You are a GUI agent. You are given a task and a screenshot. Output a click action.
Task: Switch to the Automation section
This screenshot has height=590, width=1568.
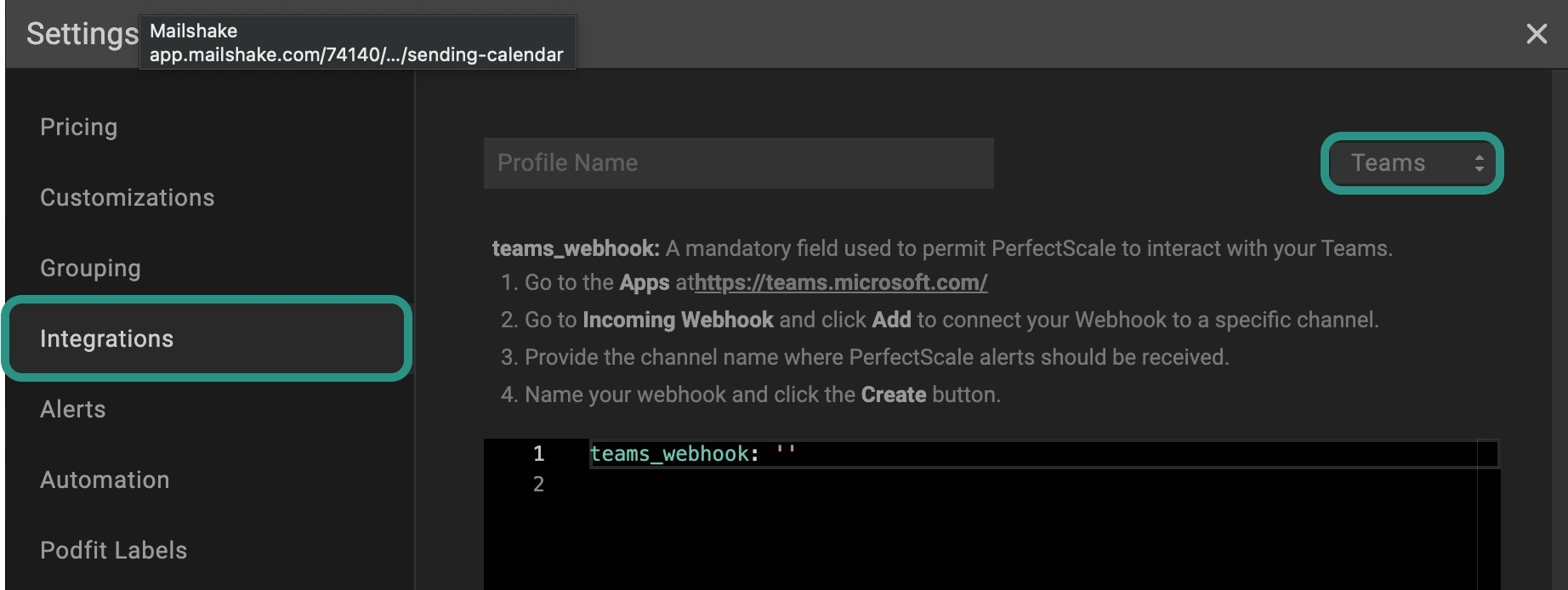[x=105, y=479]
